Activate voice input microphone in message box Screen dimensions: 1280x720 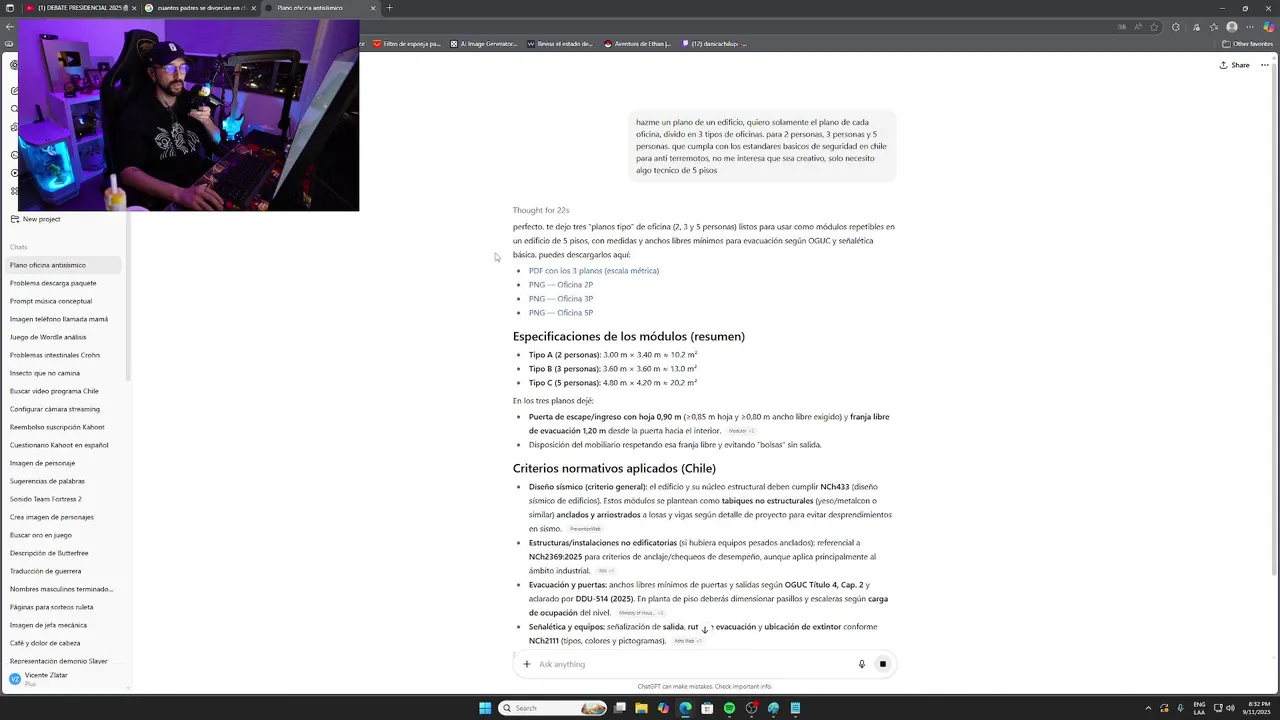coord(861,664)
